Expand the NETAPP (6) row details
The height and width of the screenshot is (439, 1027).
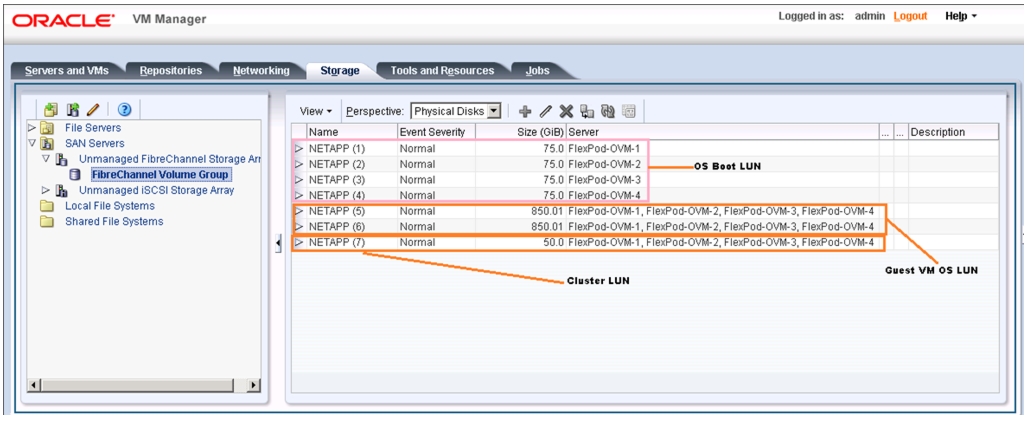click(x=299, y=227)
